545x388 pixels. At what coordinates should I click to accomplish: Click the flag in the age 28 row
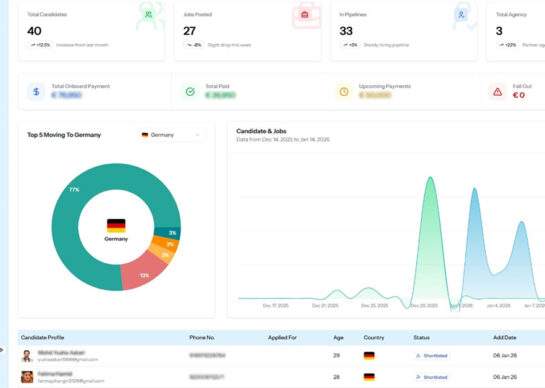[369, 377]
